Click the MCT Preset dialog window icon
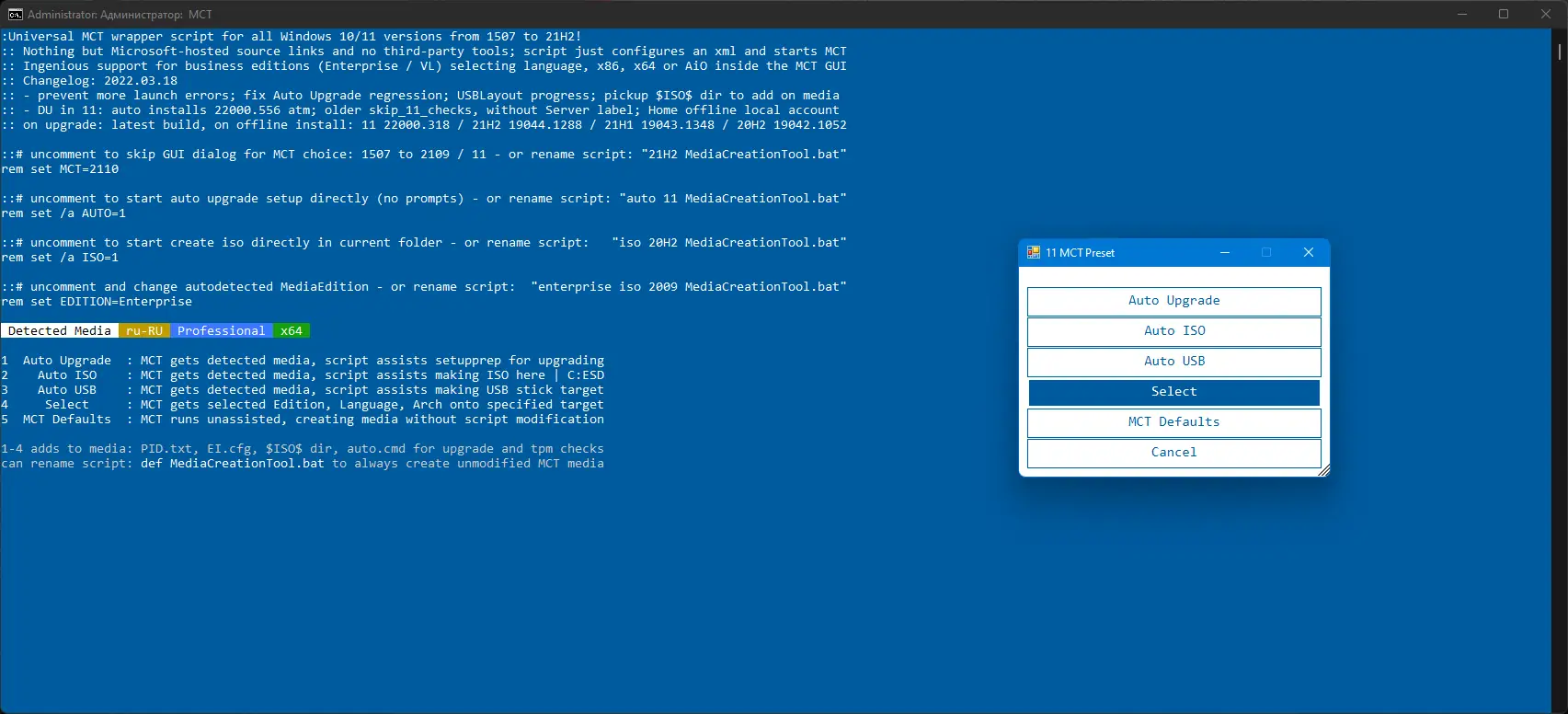Image resolution: width=1568 pixels, height=714 pixels. click(x=1034, y=253)
